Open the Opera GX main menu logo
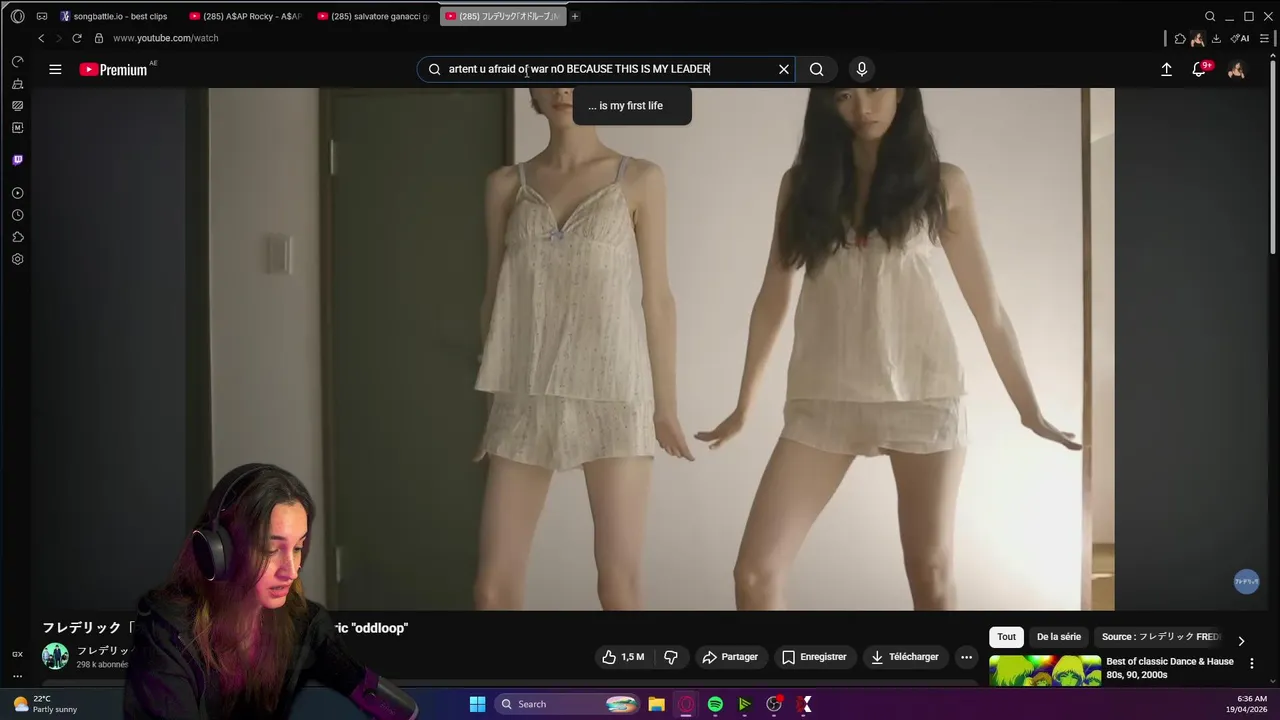Screen dimensions: 1280x720 point(17,16)
